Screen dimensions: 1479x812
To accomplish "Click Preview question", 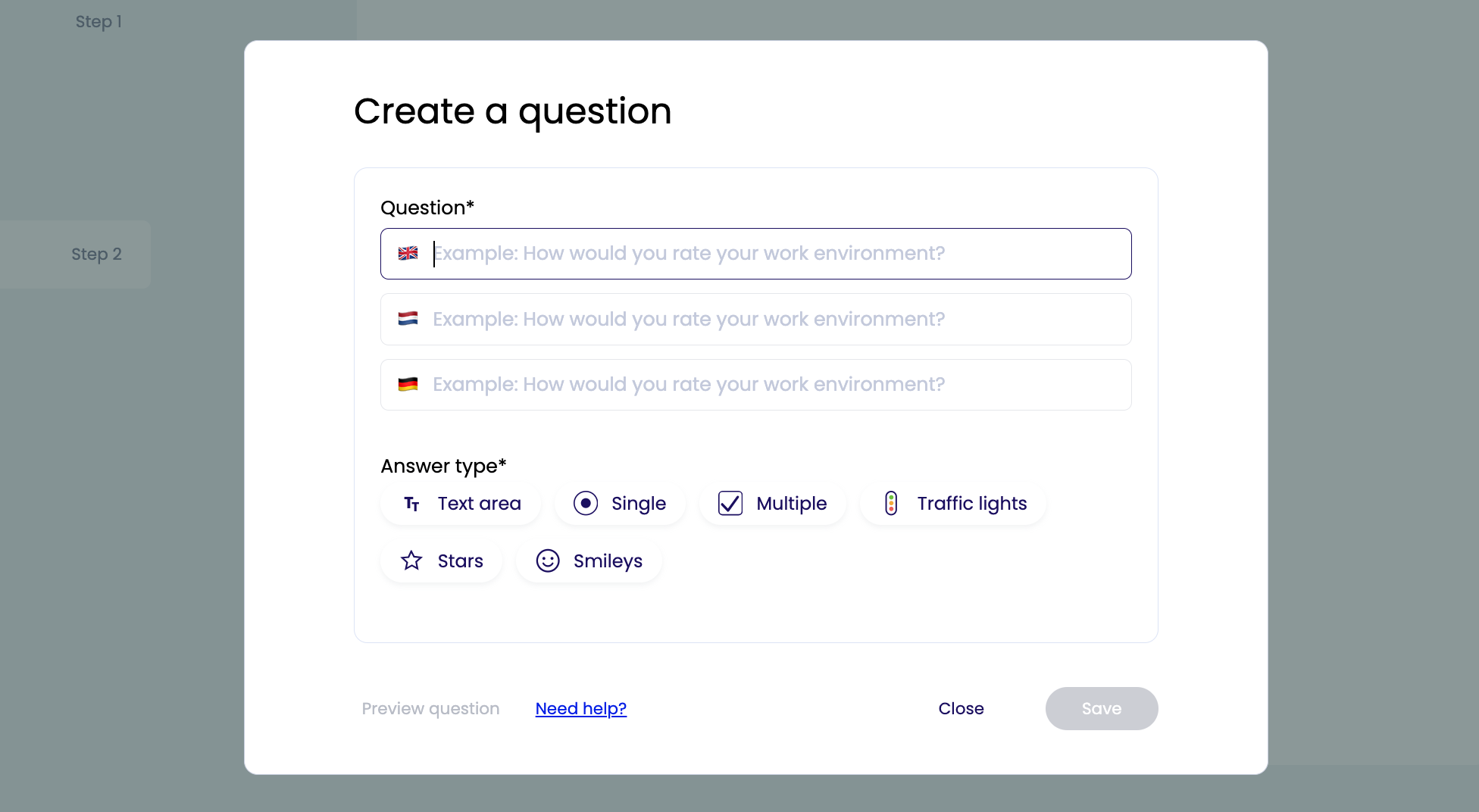I will coord(430,709).
